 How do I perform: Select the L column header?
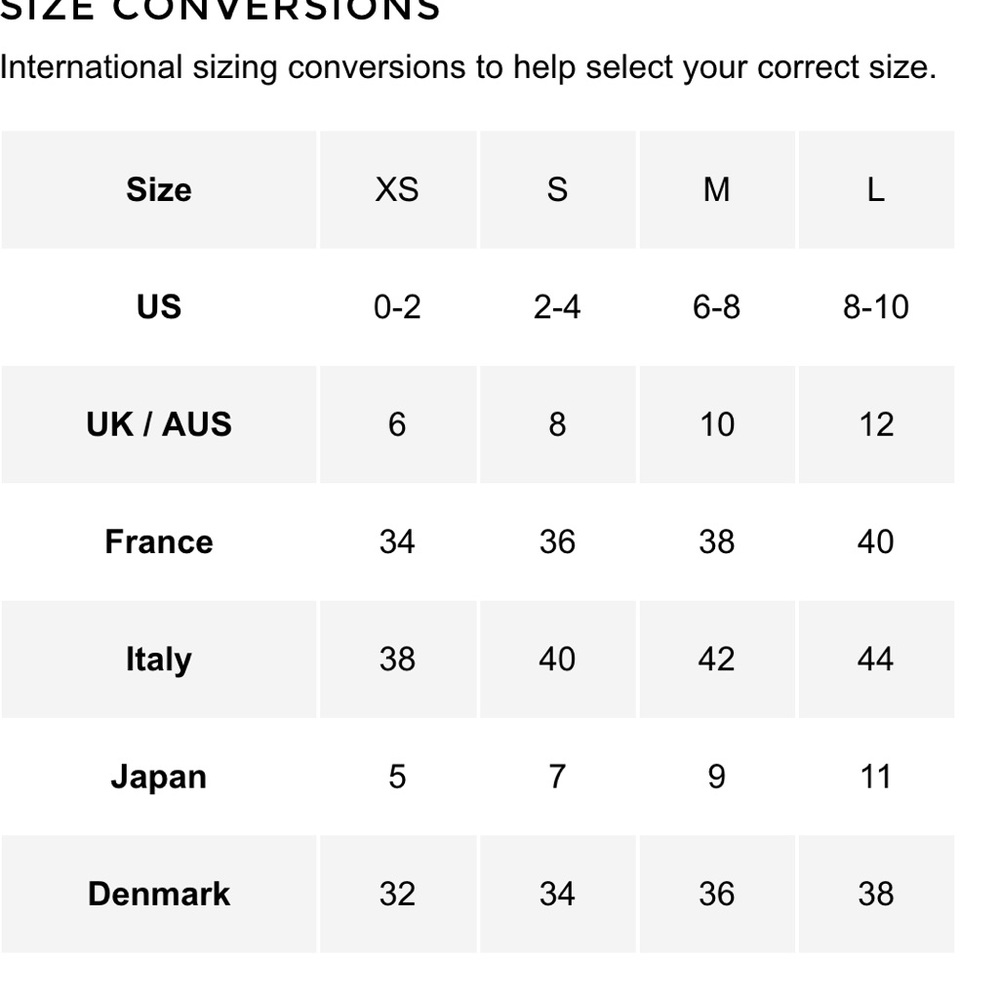tap(876, 189)
